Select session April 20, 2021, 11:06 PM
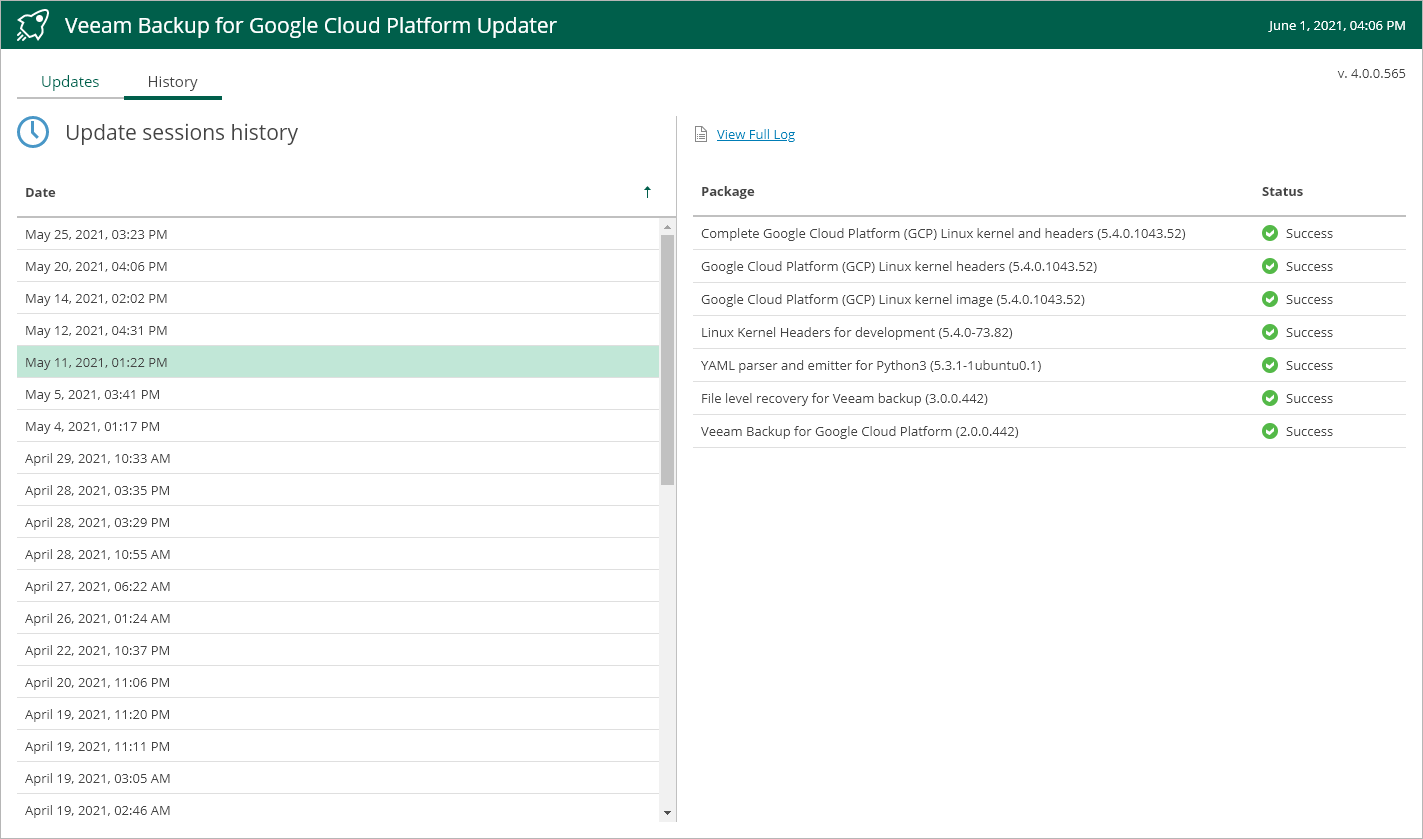Screen dimensions: 1423x839 point(338,682)
